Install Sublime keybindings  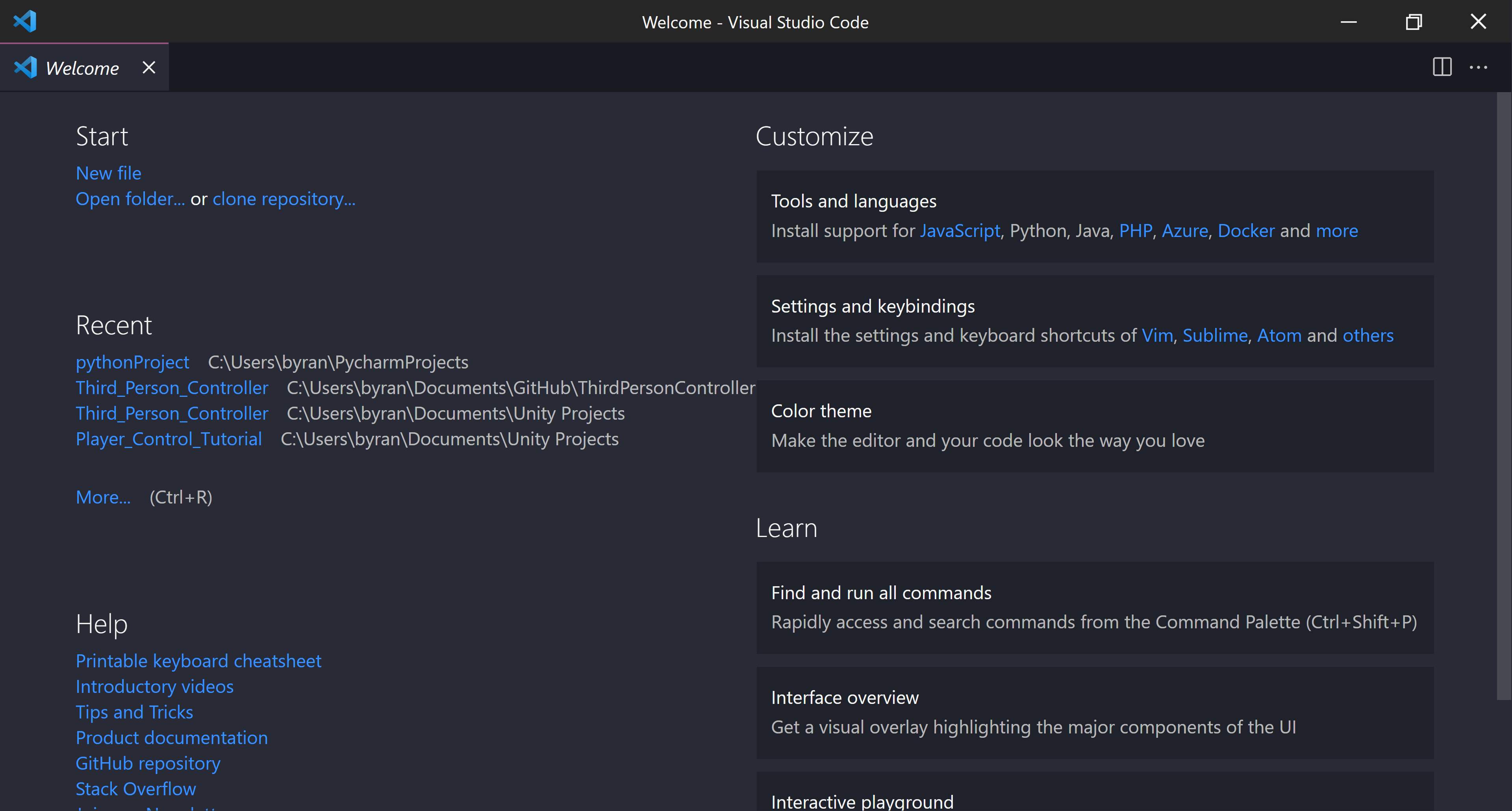pyautogui.click(x=1215, y=335)
